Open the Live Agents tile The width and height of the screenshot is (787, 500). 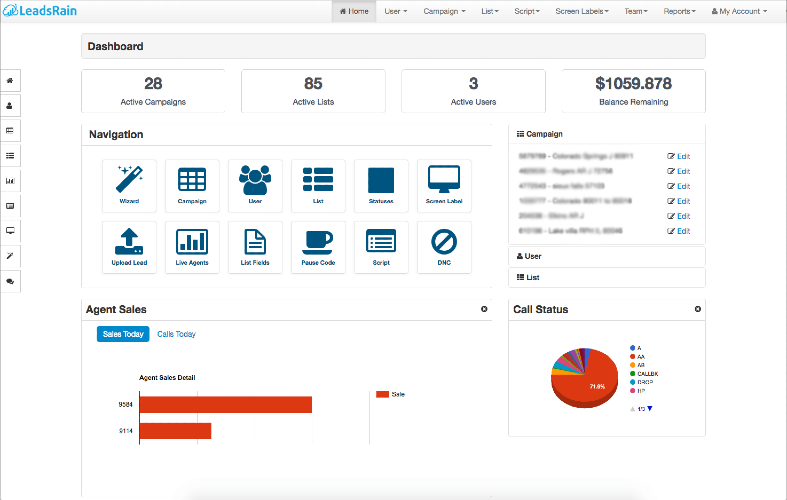[x=192, y=247]
